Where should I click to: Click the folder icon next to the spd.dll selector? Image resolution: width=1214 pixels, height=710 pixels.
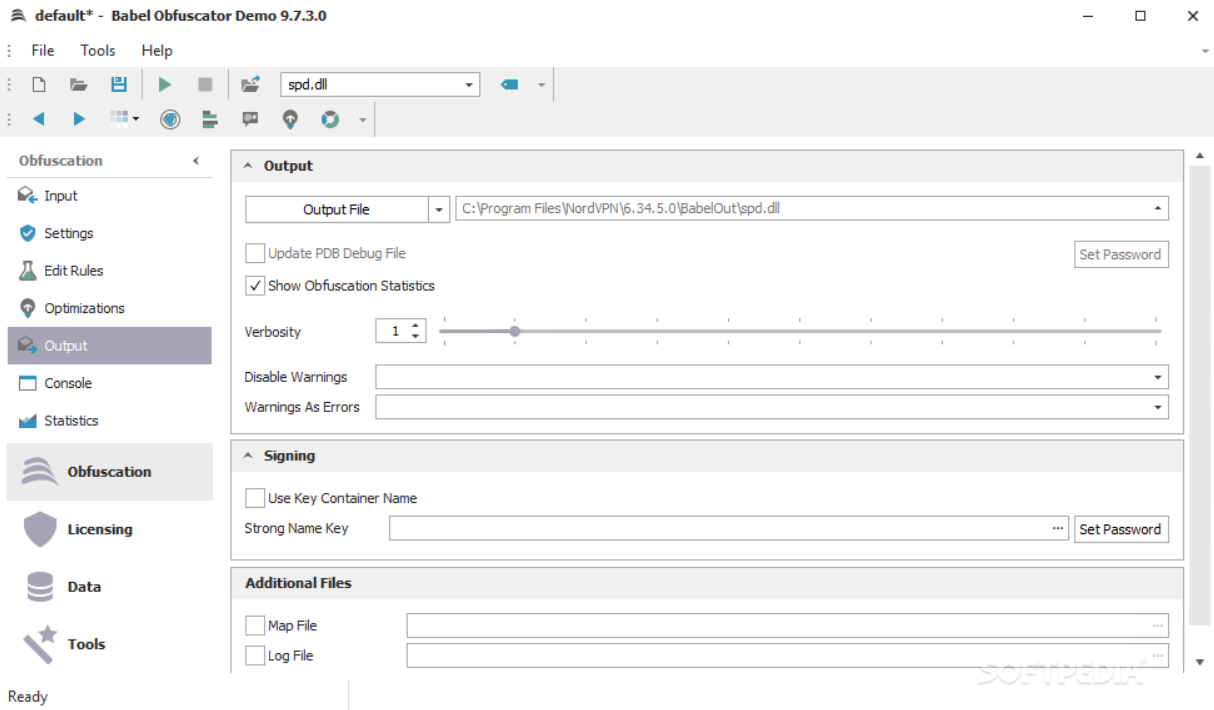point(251,85)
